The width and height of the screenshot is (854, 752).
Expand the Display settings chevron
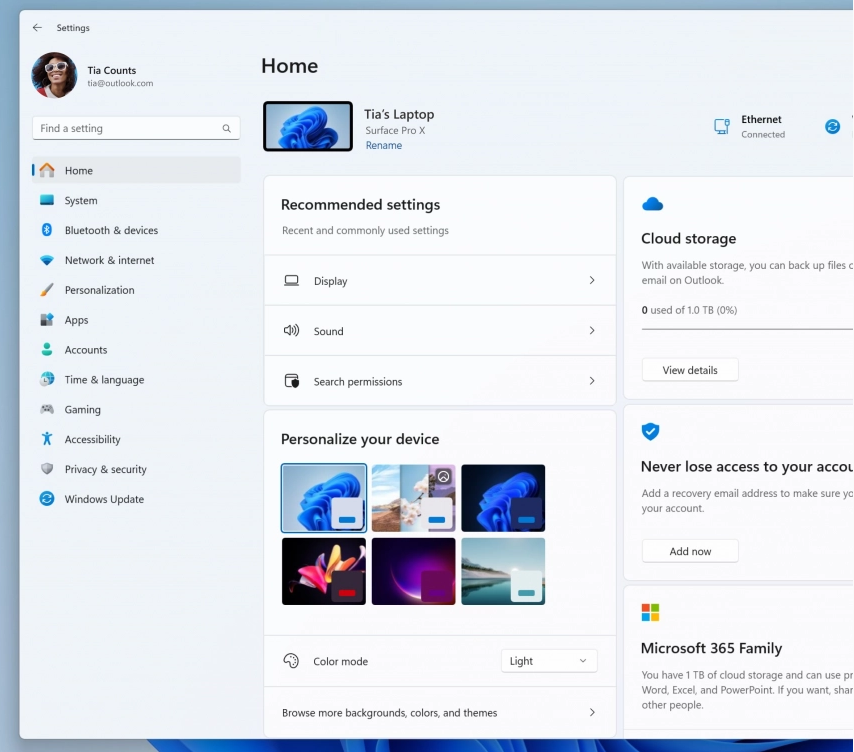pyautogui.click(x=592, y=280)
